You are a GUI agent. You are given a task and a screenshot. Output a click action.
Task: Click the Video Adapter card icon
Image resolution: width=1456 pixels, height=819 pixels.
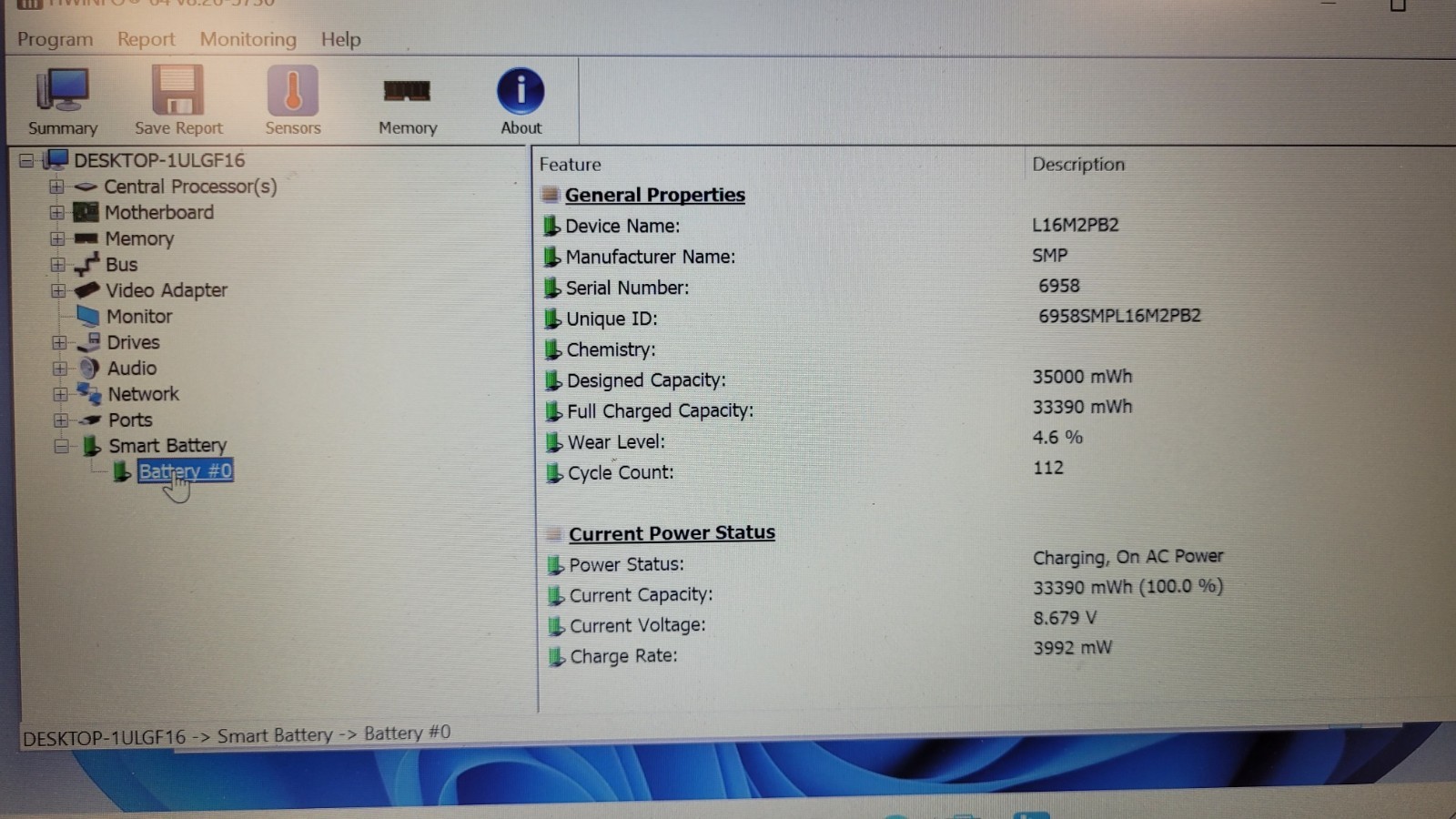click(87, 290)
